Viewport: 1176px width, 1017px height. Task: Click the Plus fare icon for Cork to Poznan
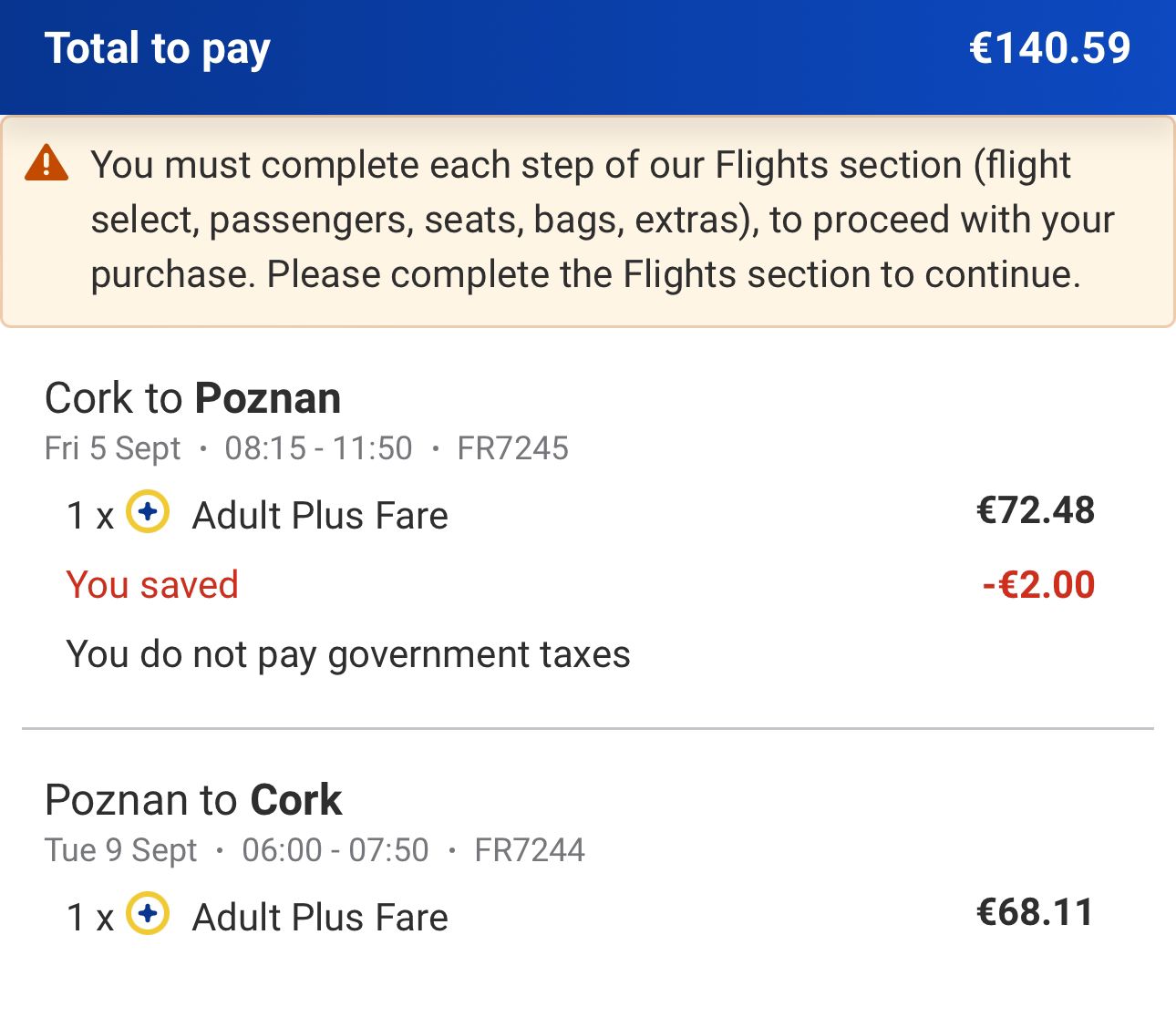tap(148, 511)
